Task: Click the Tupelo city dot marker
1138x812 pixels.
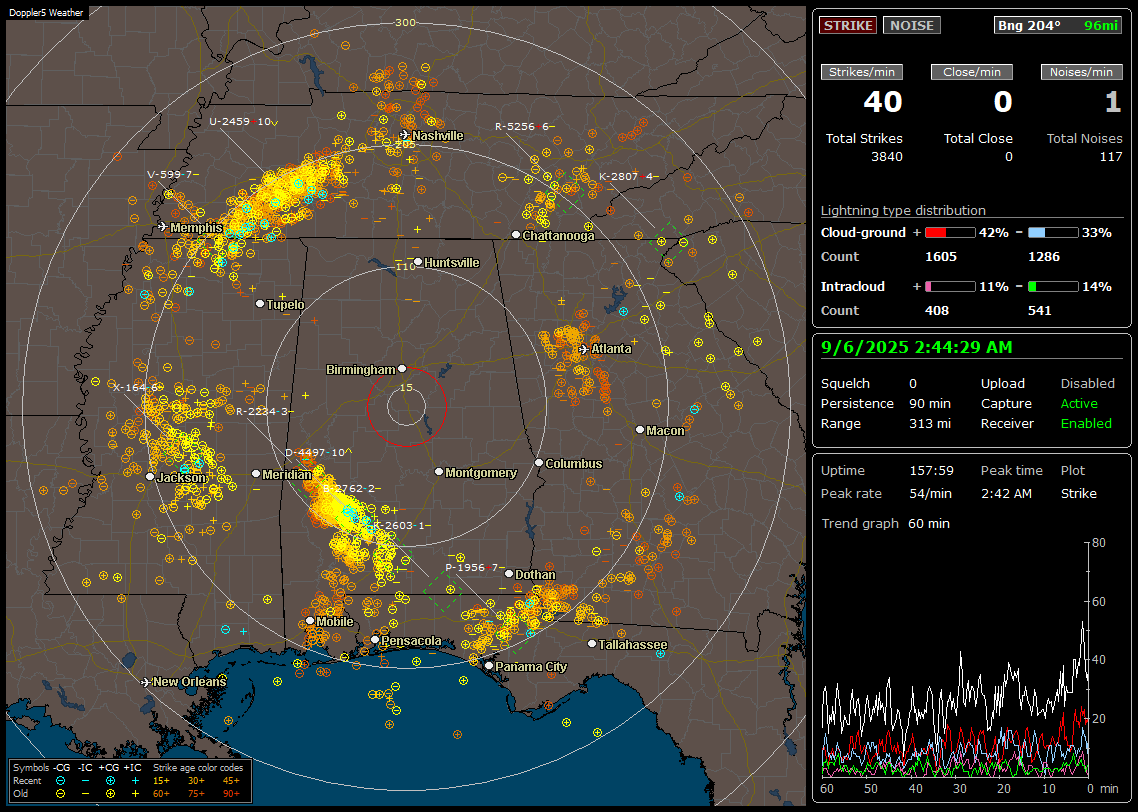Action: [x=260, y=304]
